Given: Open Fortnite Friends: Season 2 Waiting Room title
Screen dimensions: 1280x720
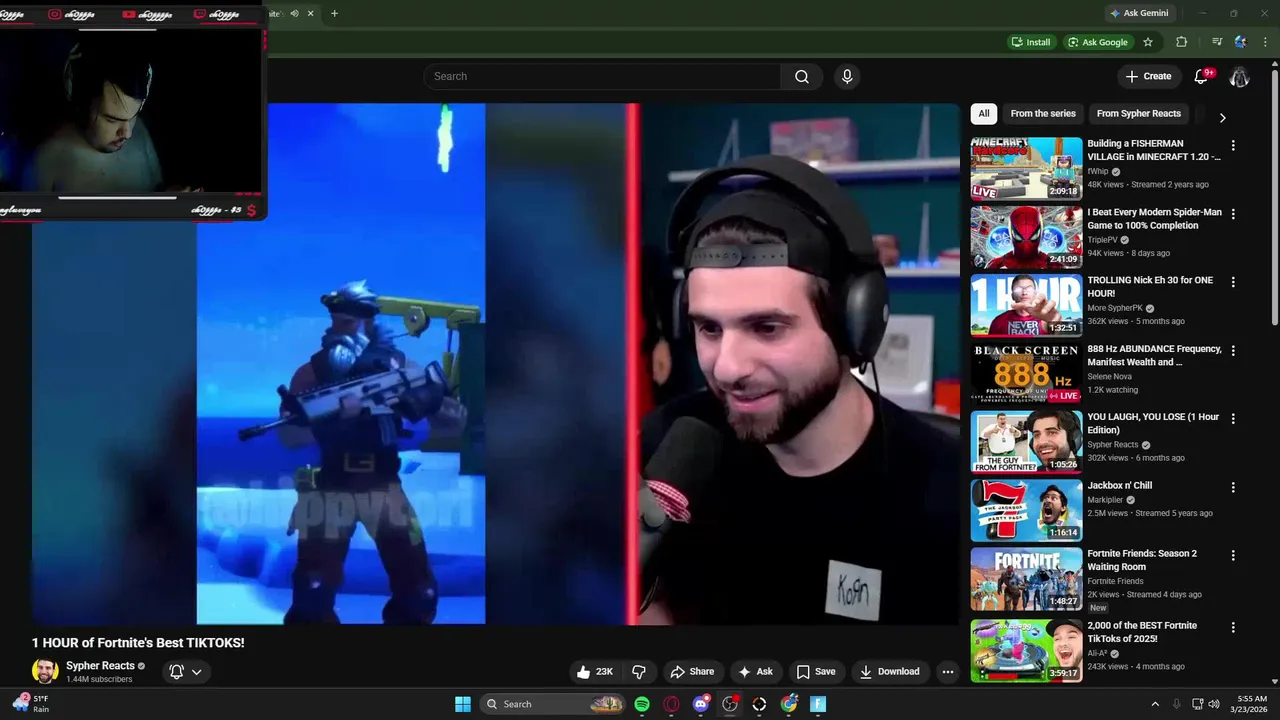Looking at the screenshot, I should [x=1142, y=560].
